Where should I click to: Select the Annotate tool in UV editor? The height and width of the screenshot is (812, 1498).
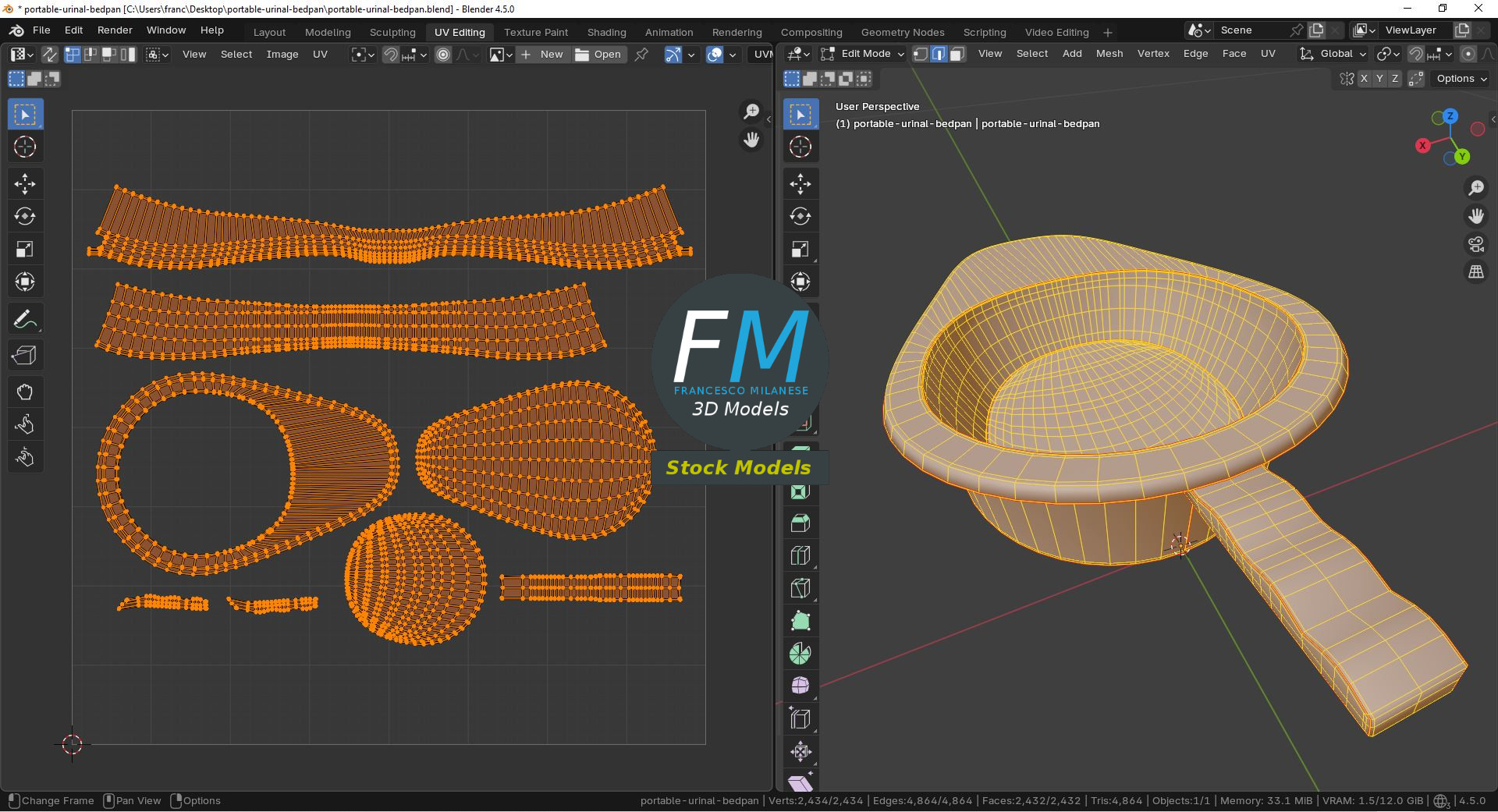(25, 319)
